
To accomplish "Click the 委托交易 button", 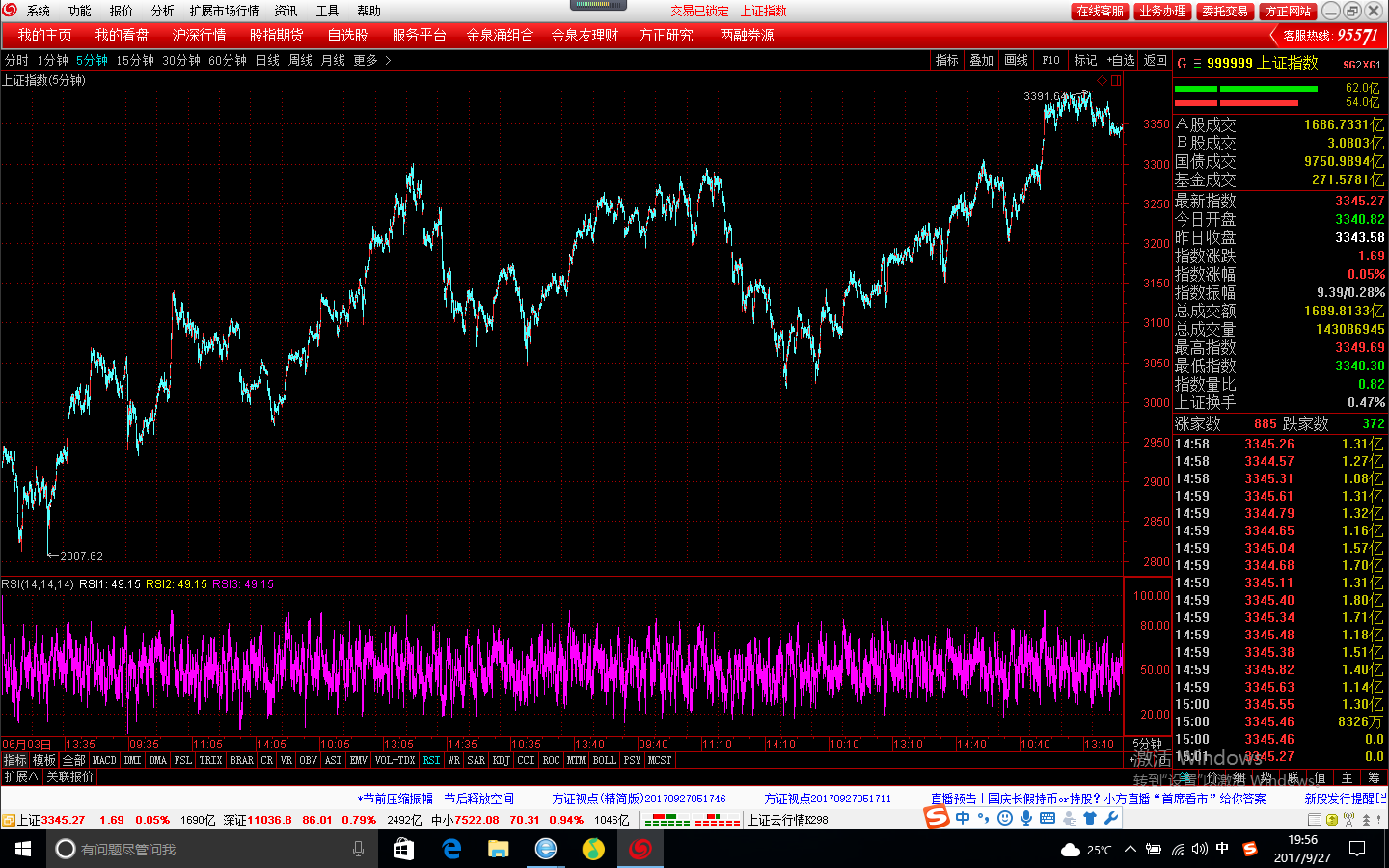I will point(1225,11).
